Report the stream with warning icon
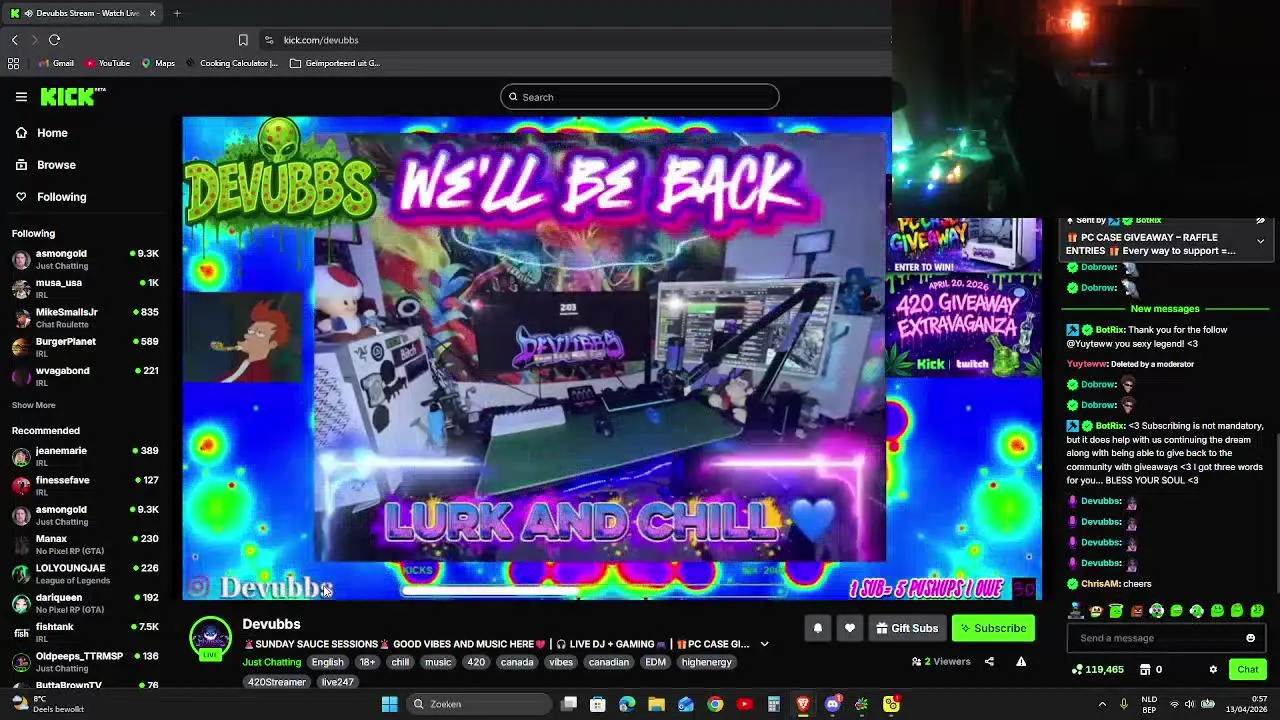Screen dimensions: 1280x720 click(1021, 661)
